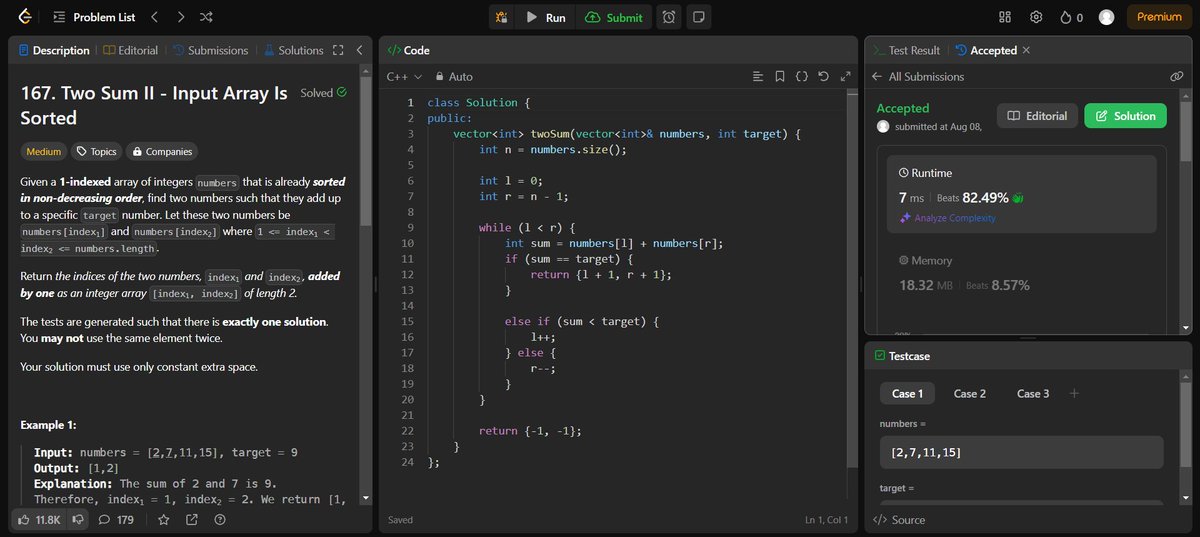Open the help question mark icon
1200x537 pixels.
[x=219, y=519]
